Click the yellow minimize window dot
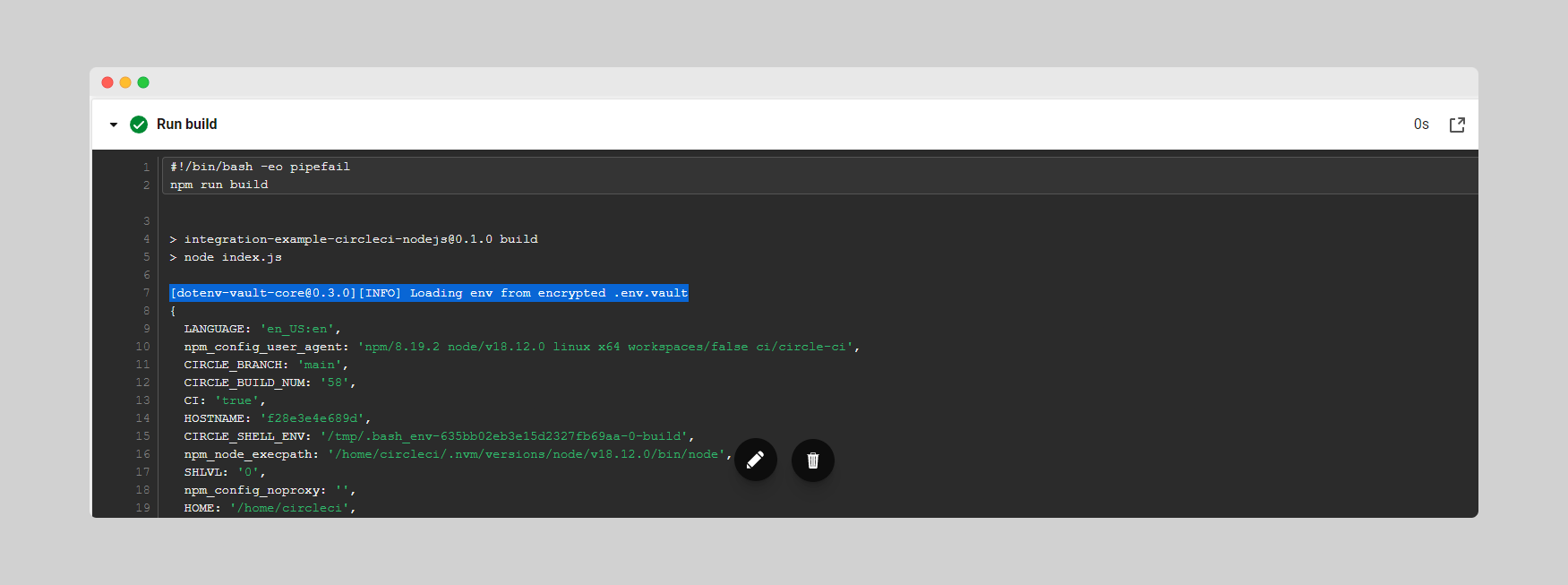 point(125,82)
